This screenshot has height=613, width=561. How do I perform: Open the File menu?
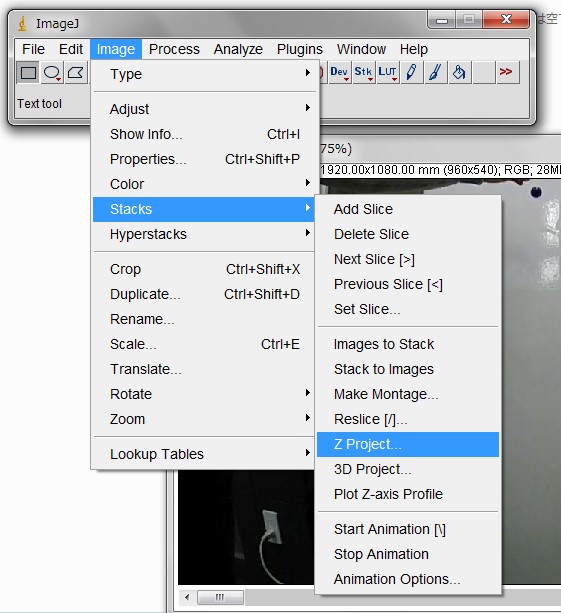point(33,49)
